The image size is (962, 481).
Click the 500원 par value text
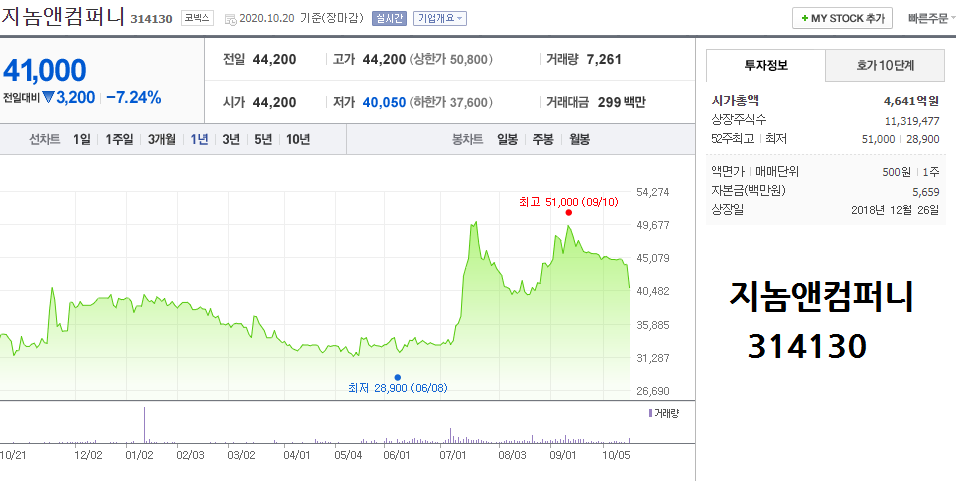(896, 172)
